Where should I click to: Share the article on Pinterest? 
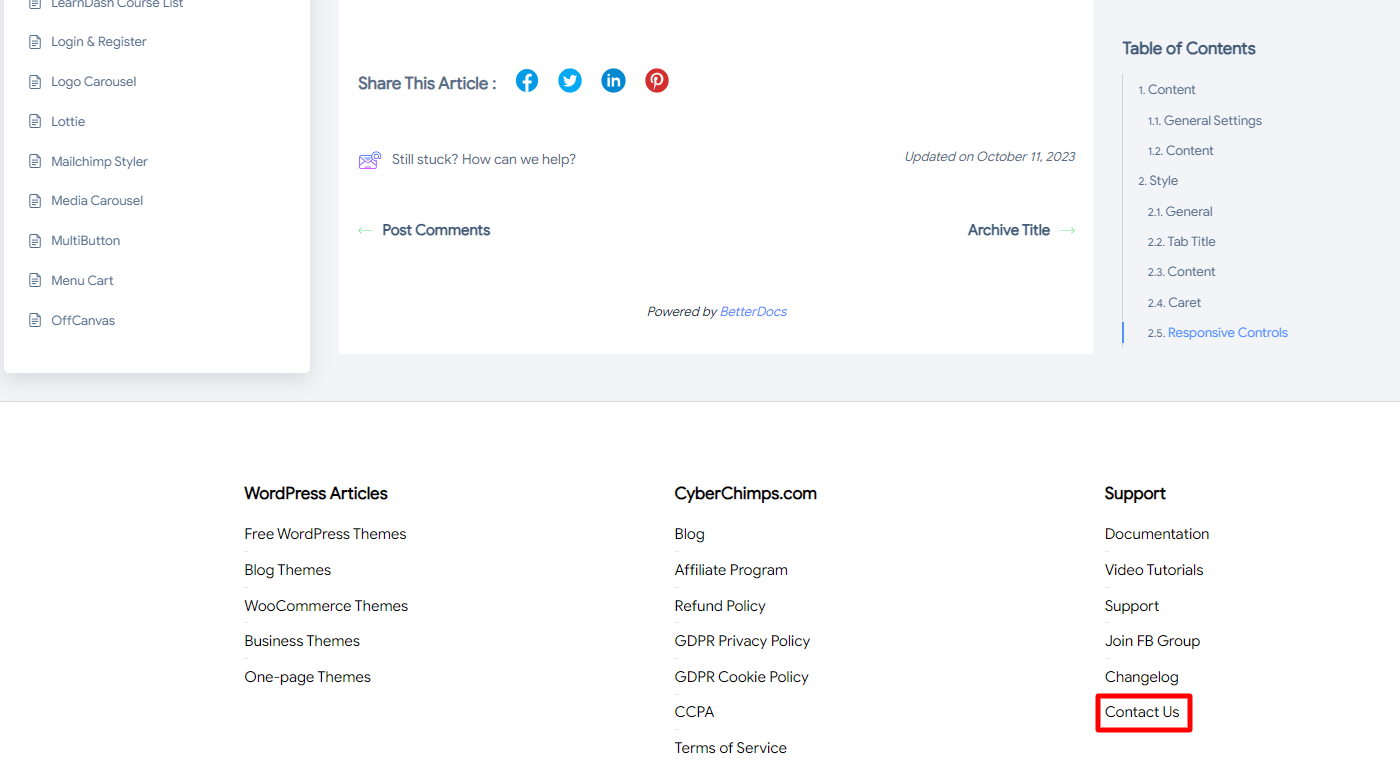click(x=656, y=80)
